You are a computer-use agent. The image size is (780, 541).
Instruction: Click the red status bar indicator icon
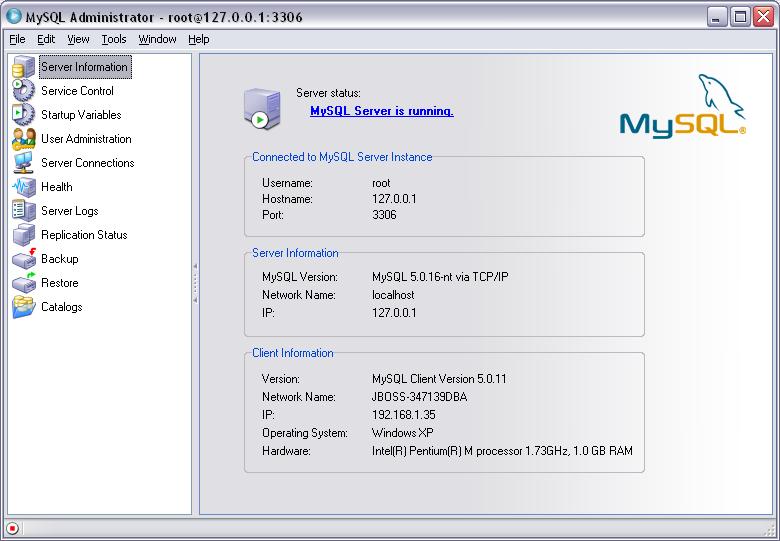pyautogui.click(x=12, y=528)
